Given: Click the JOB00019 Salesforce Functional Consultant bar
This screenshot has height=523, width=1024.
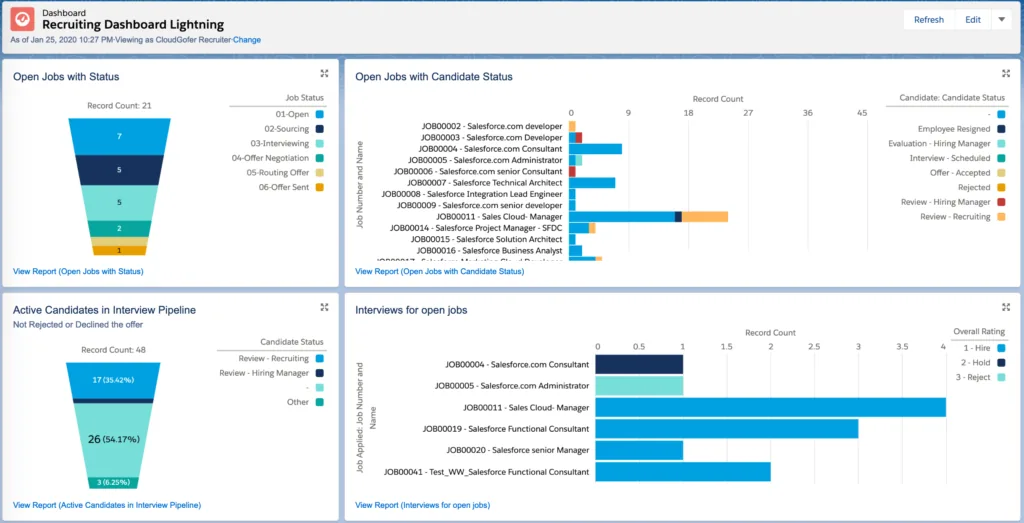Looking at the screenshot, I should 727,428.
